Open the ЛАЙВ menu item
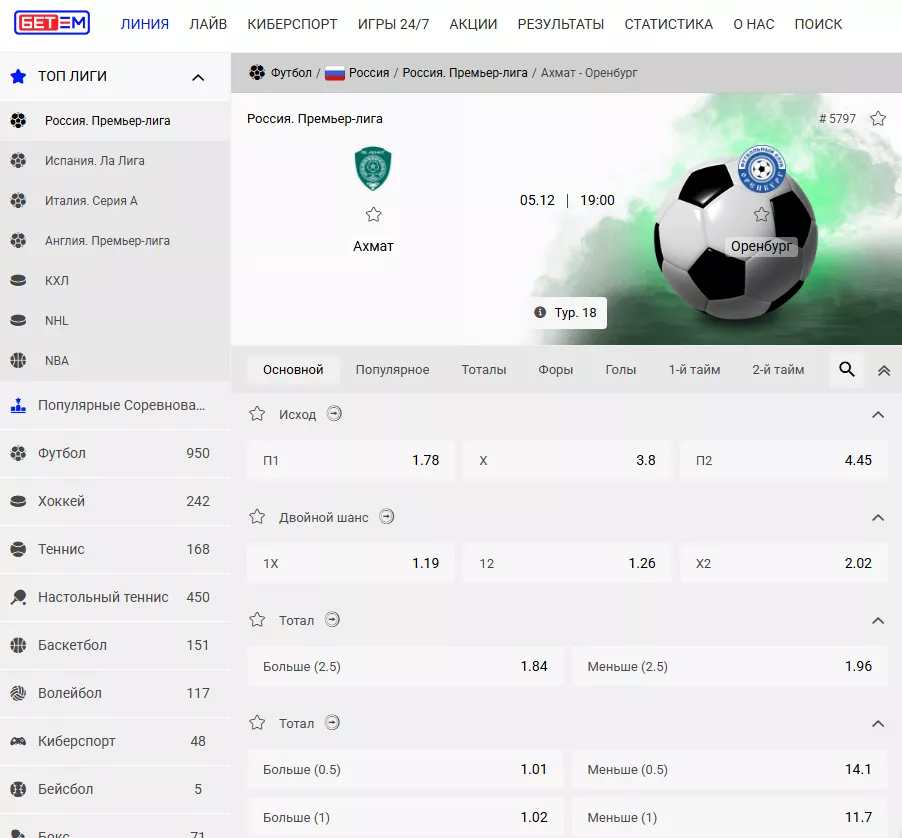Viewport: 902px width, 838px height. click(x=208, y=24)
